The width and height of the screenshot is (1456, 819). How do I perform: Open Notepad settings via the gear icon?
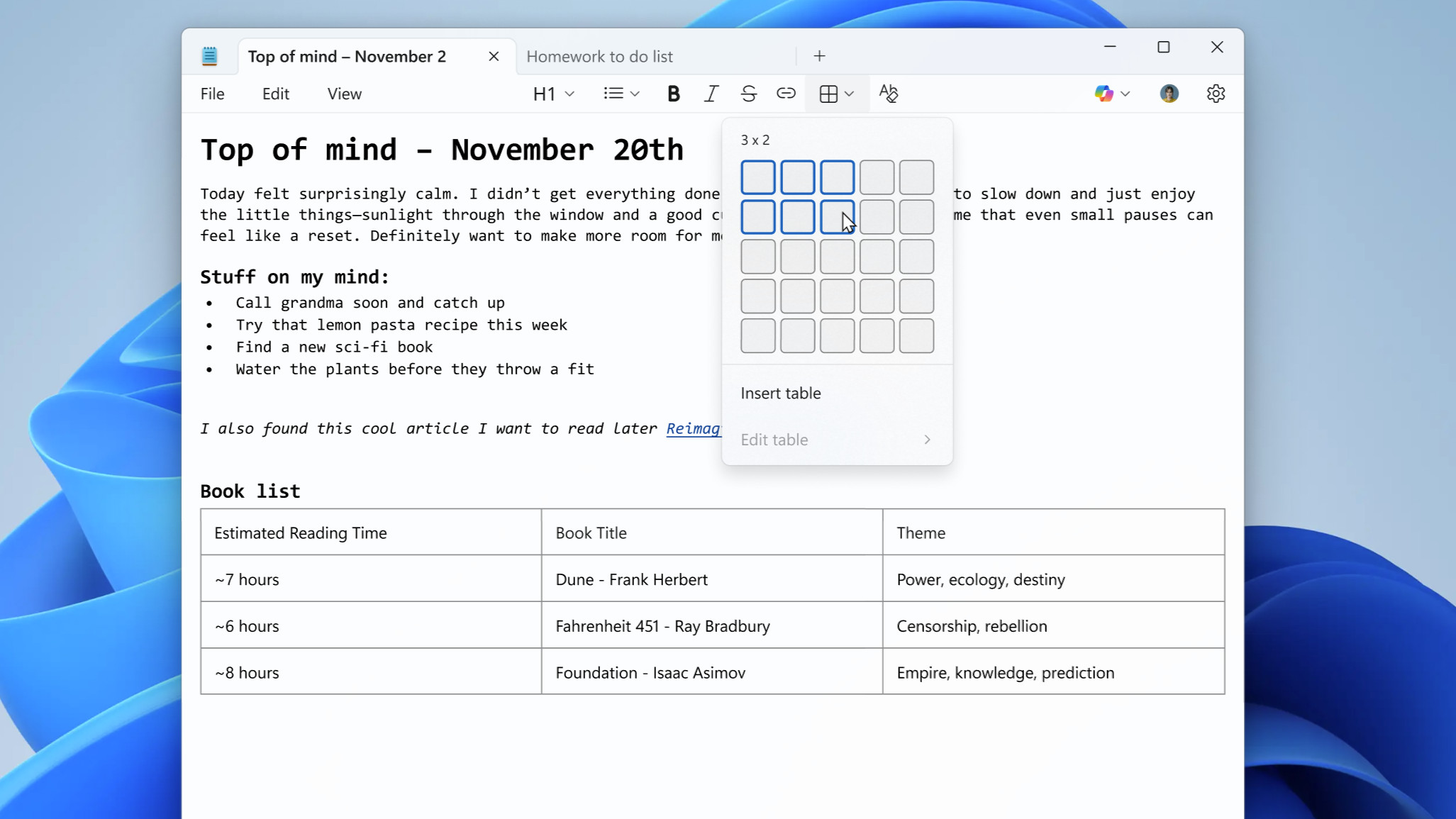pos(1216,93)
